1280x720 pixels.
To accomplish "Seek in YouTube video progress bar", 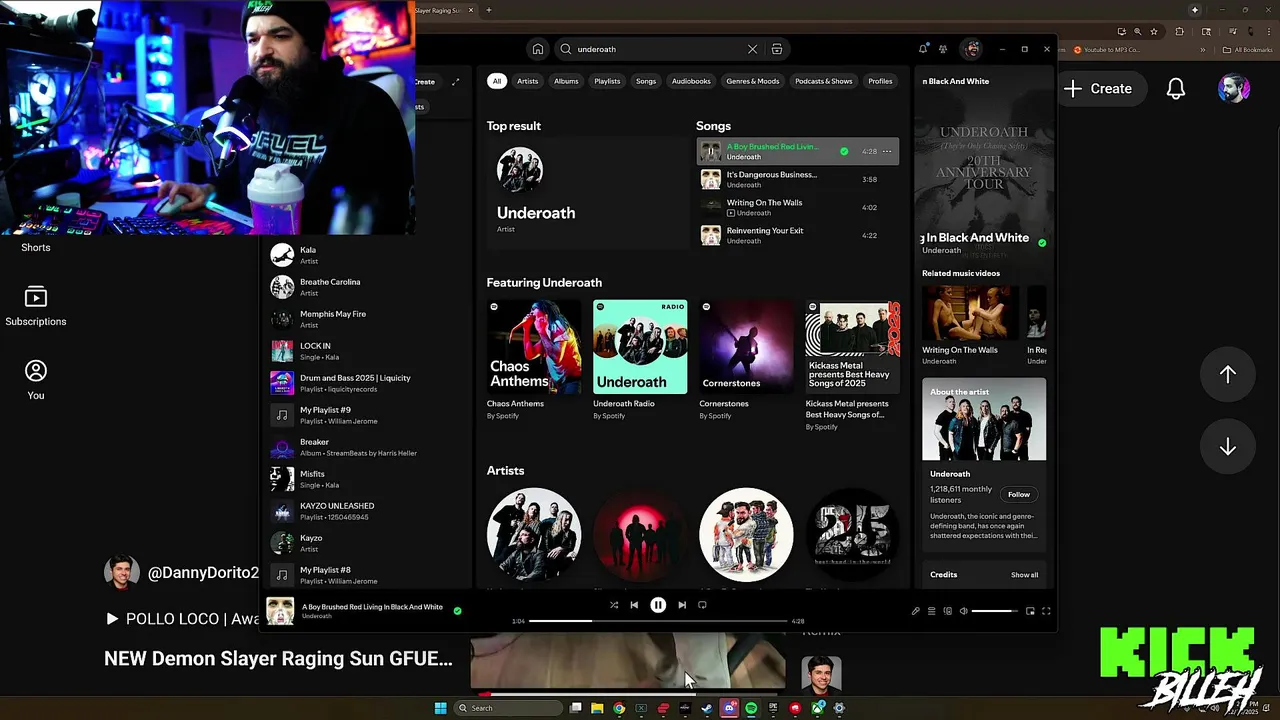I will click(628, 693).
